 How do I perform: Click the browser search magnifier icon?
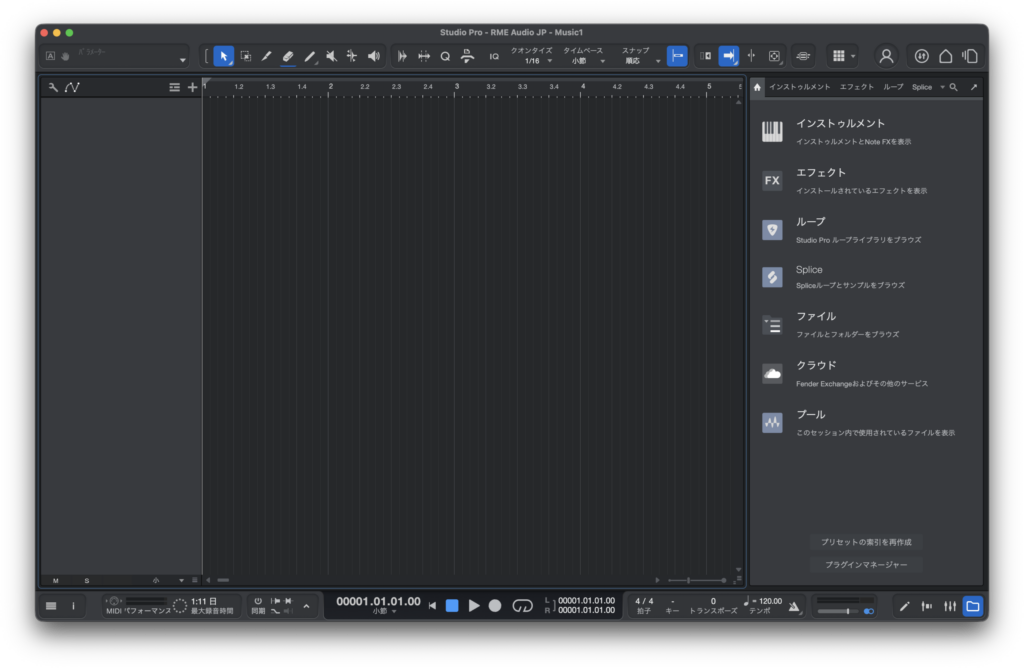point(954,87)
